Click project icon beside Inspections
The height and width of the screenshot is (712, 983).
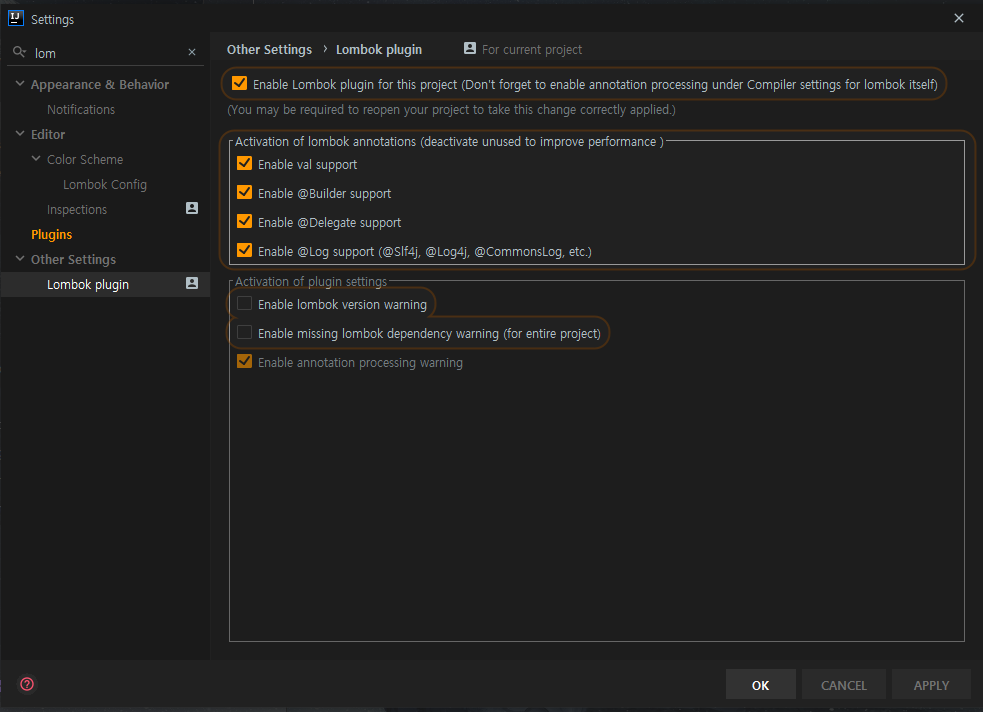point(192,208)
